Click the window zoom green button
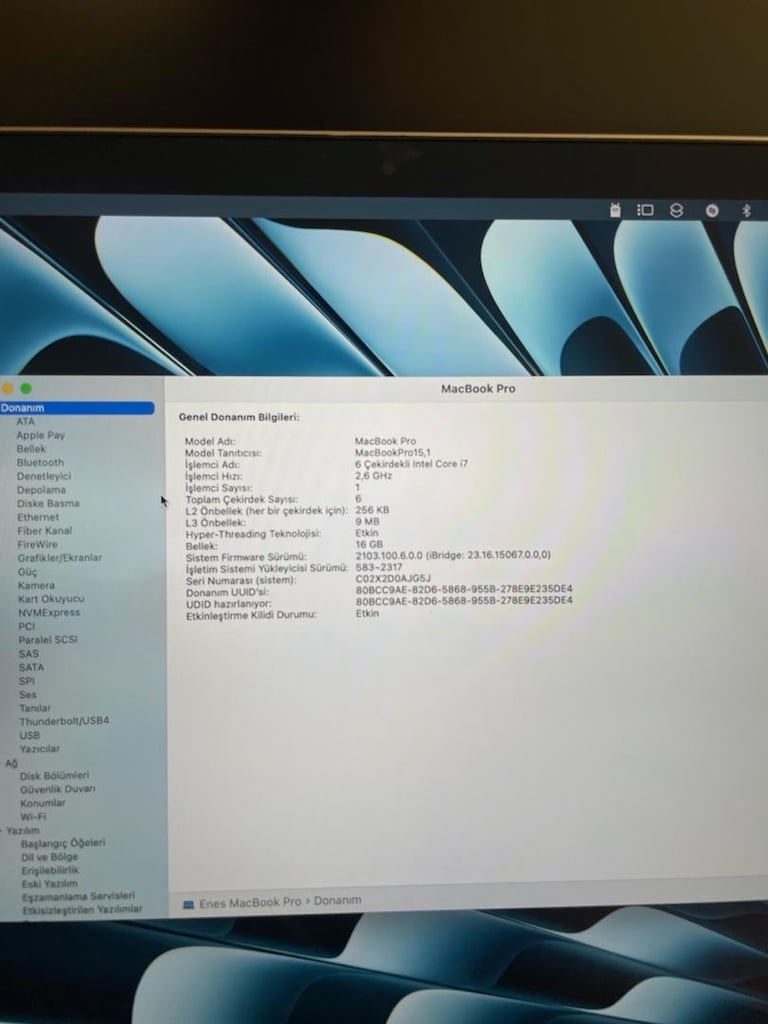The width and height of the screenshot is (768, 1024). pos(26,389)
